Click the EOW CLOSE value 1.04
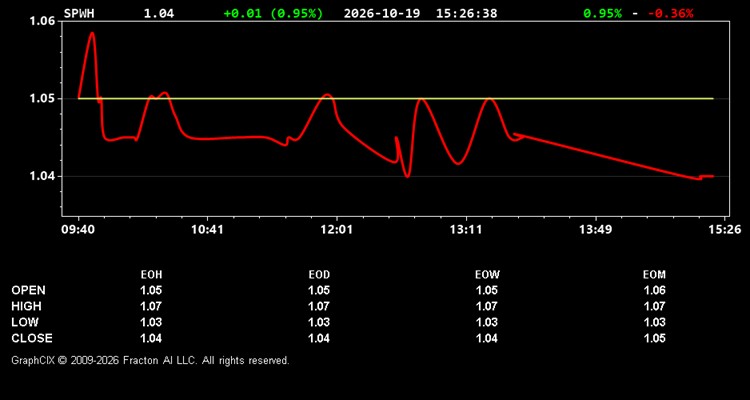750x400 pixels. (x=487, y=338)
